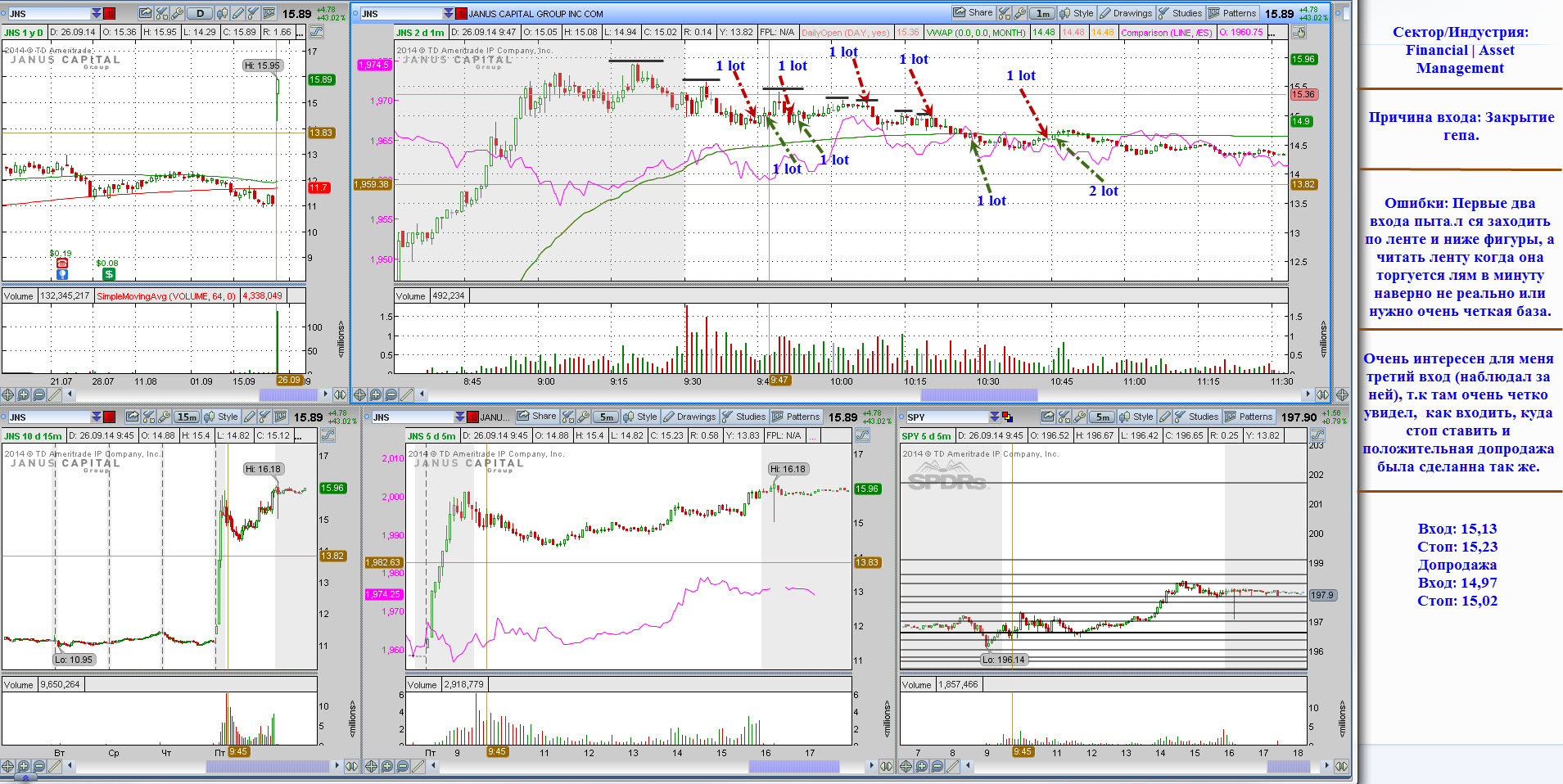Click pencil Drawings icon in SPY chart toolbar
The width and height of the screenshot is (1563, 784).
point(1165,417)
